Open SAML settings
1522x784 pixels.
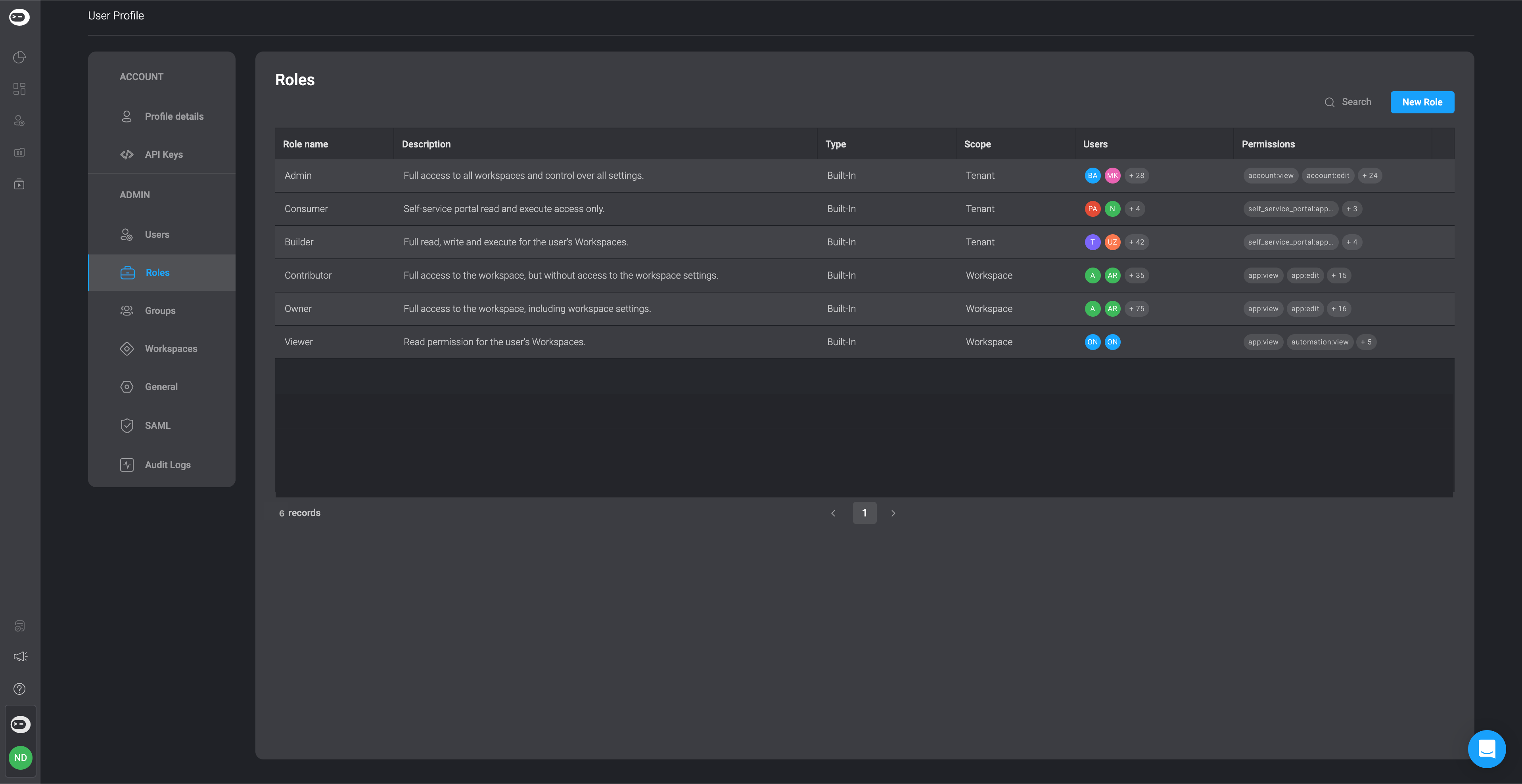click(162, 426)
